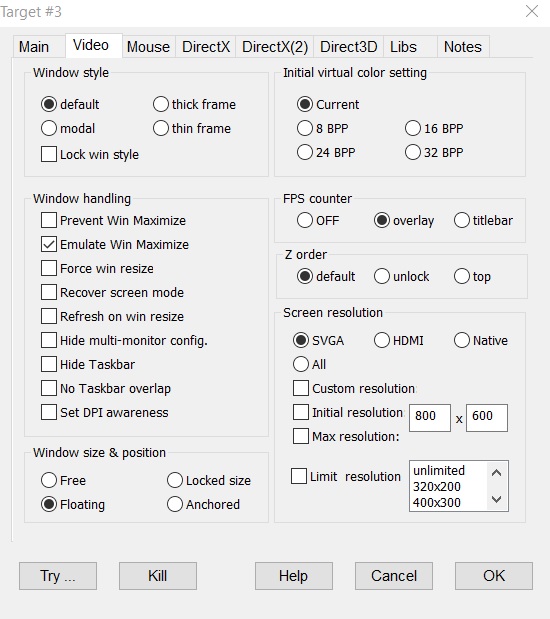This screenshot has height=619, width=550.
Task: Open the Direct3D tab
Action: pos(349,47)
